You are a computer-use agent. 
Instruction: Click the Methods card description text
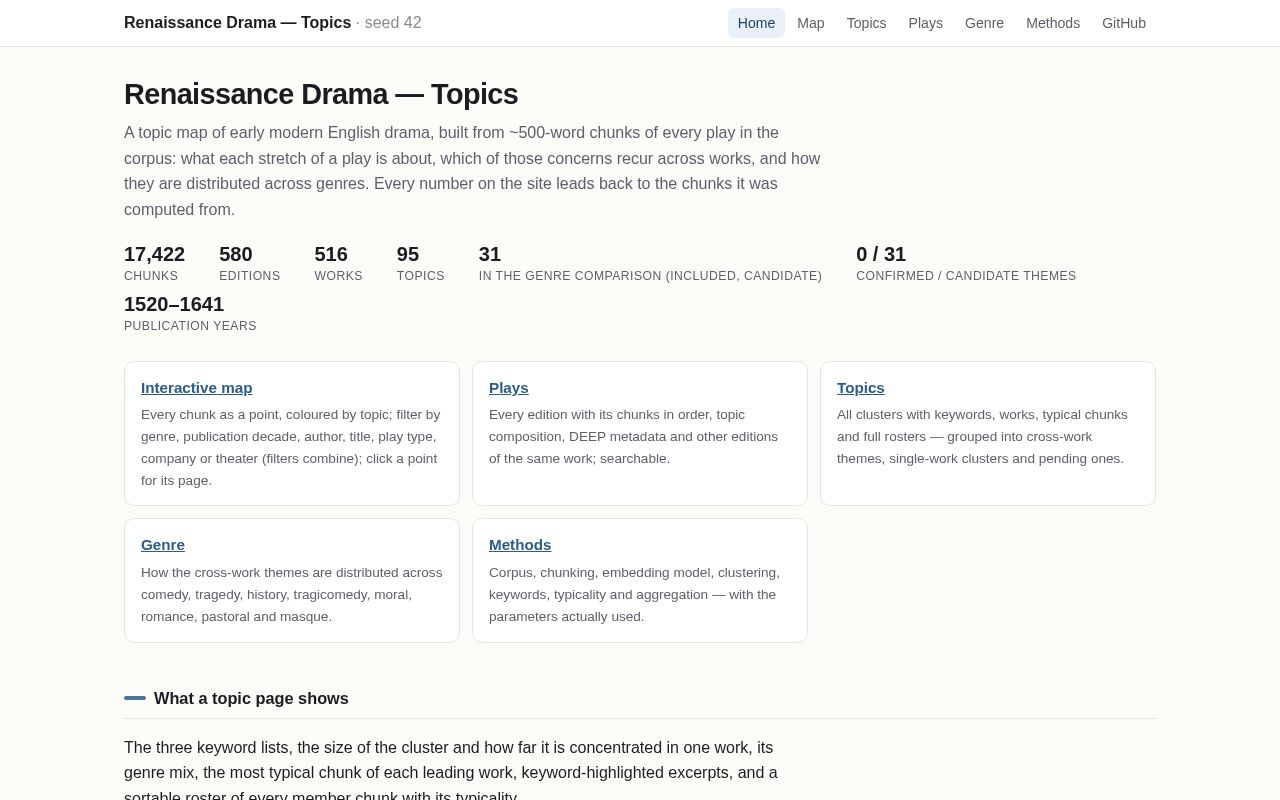tap(639, 594)
